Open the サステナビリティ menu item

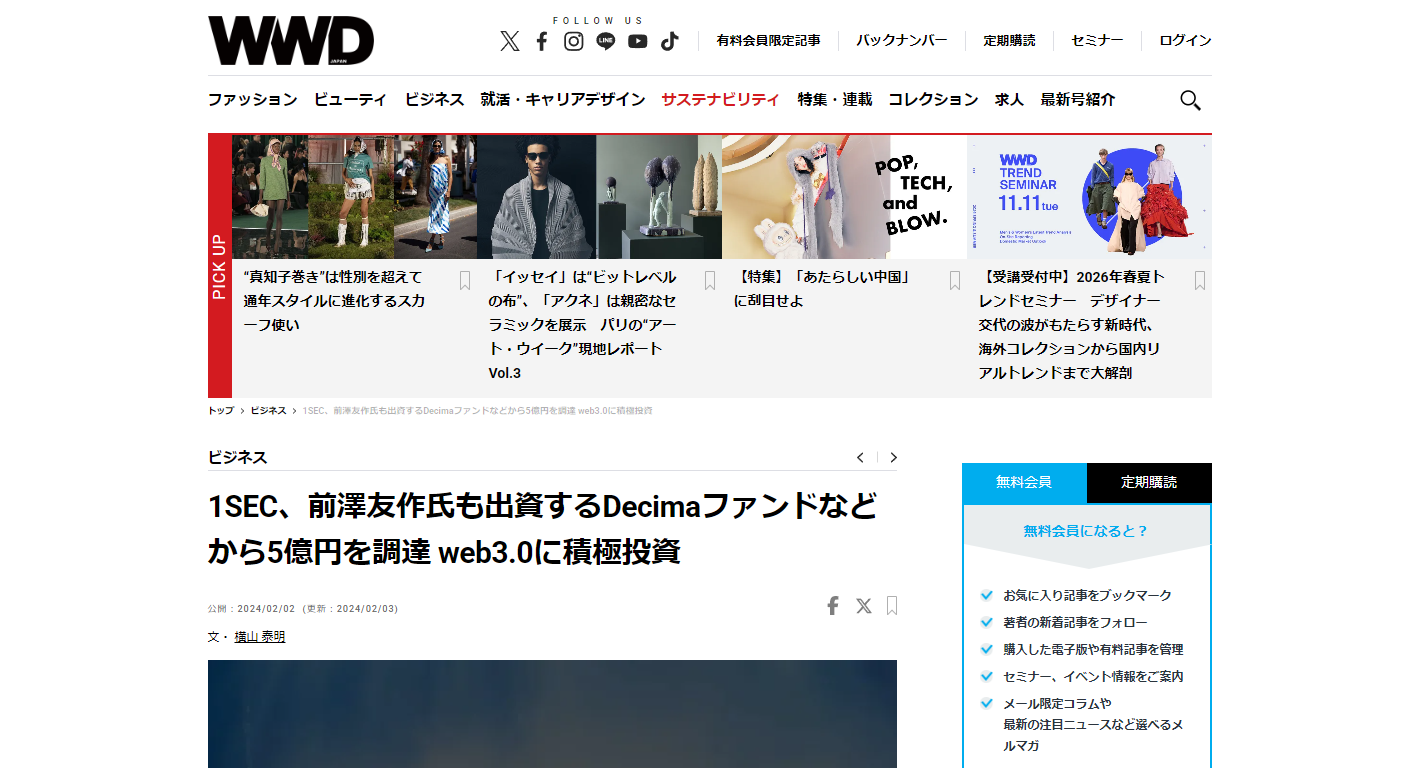[x=720, y=100]
